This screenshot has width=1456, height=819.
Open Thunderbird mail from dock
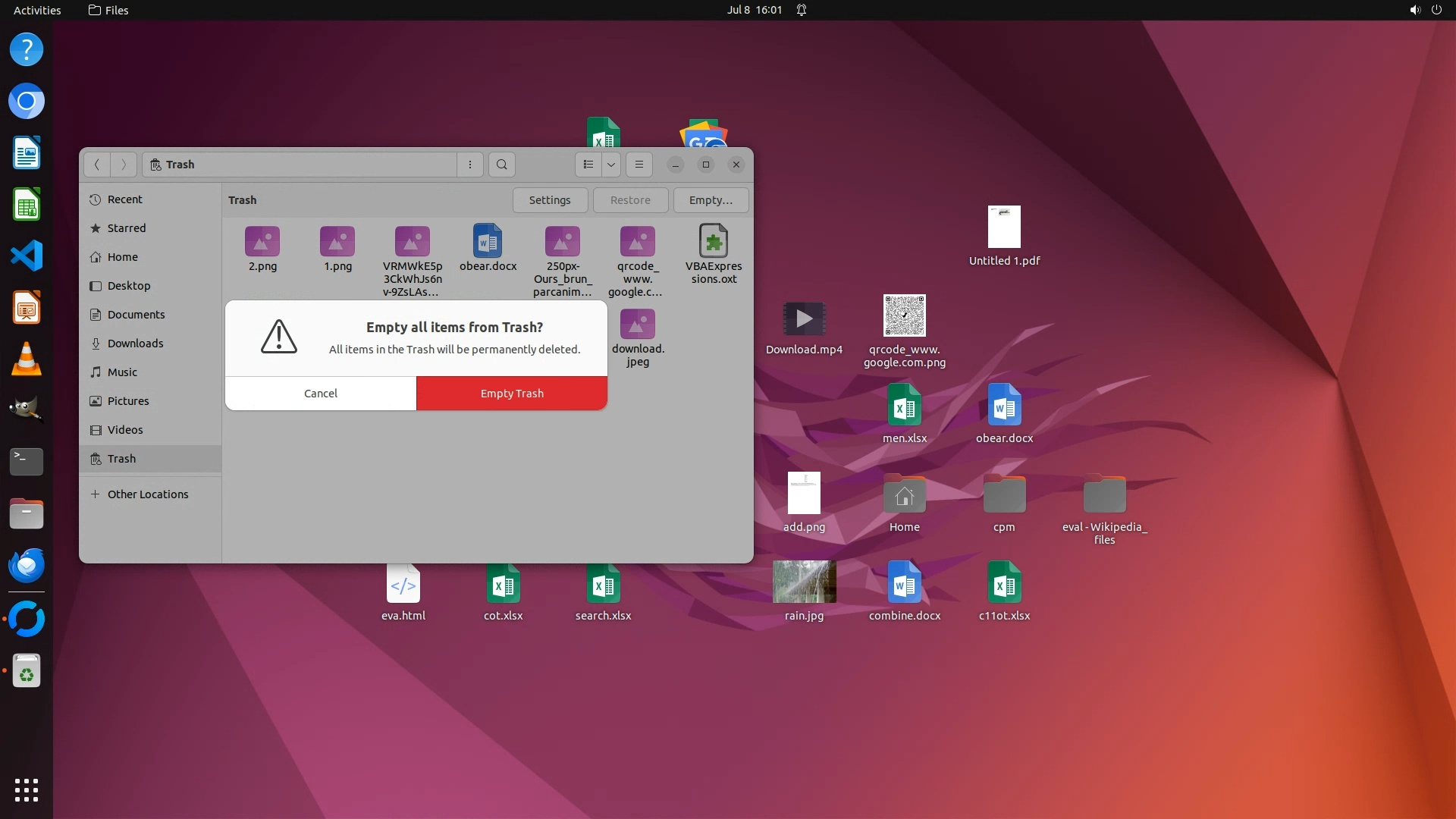coord(27,566)
